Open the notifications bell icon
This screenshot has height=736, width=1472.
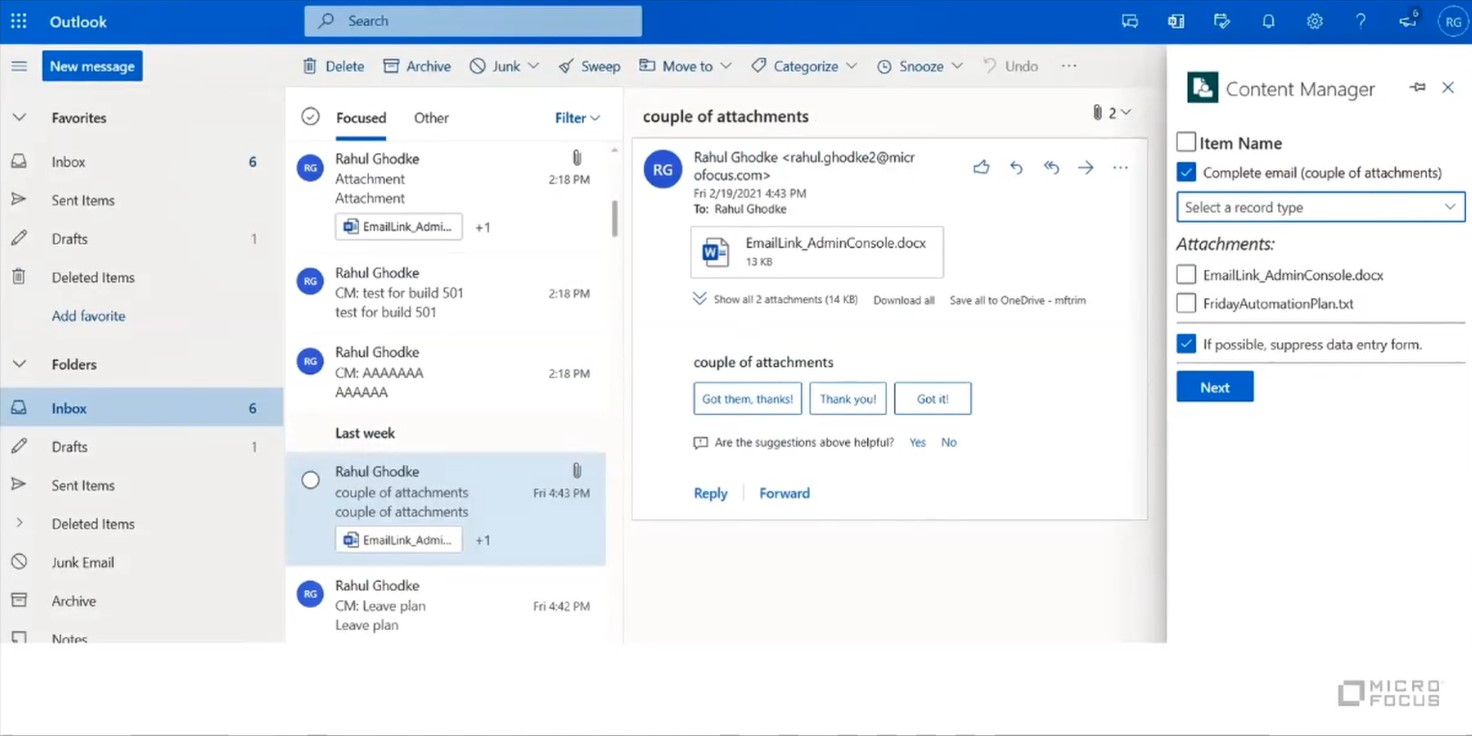1268,21
